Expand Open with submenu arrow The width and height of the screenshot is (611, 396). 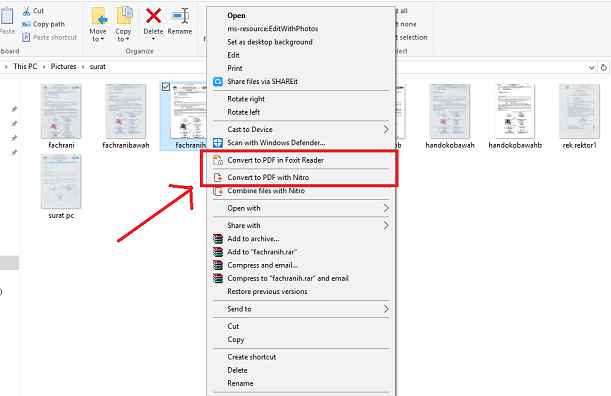(386, 208)
